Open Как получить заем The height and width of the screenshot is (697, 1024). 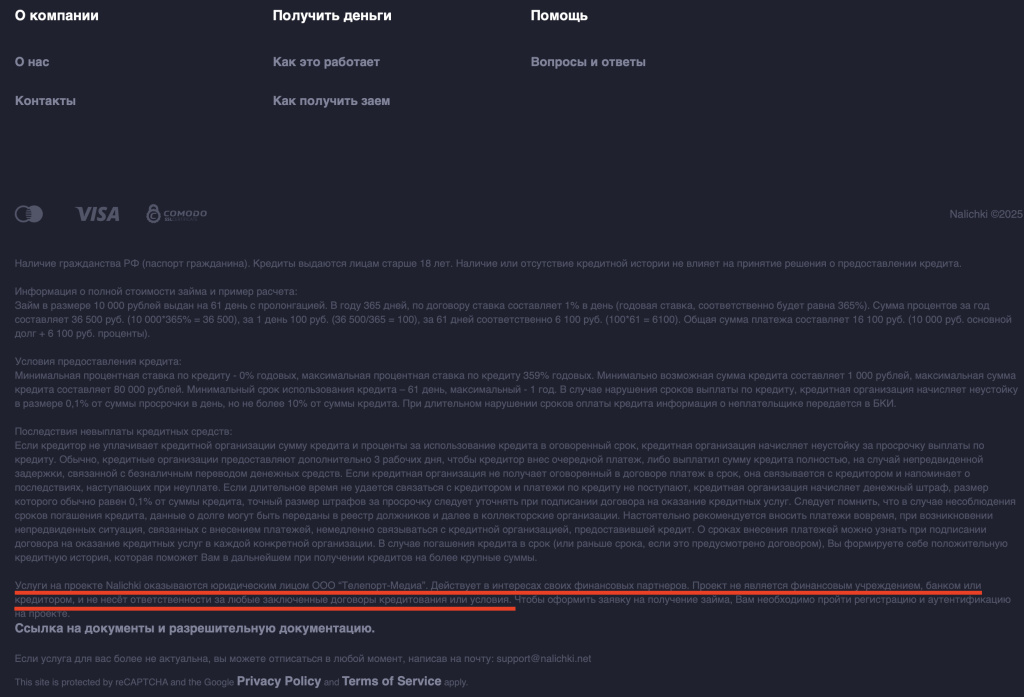[x=330, y=100]
